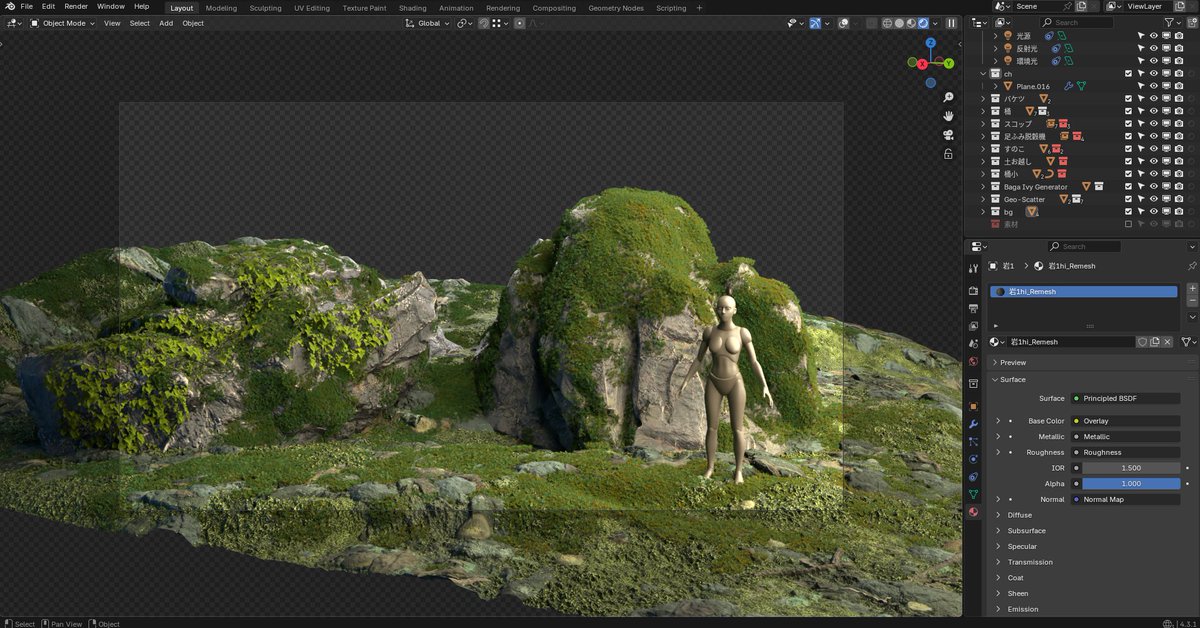The height and width of the screenshot is (628, 1200).
Task: Click the fake user shield icon
Action: (1142, 342)
